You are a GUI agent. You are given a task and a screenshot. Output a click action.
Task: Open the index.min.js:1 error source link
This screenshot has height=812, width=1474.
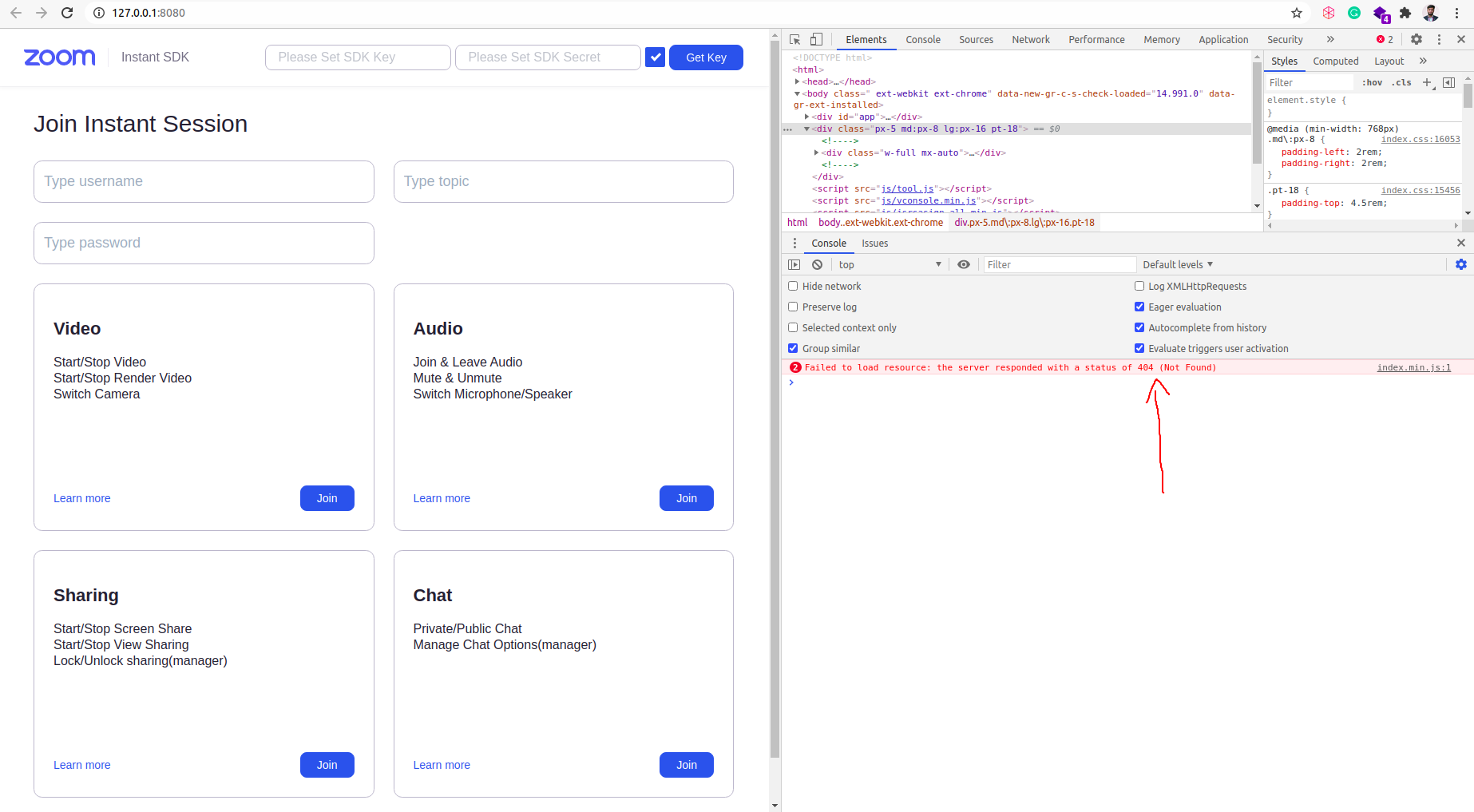pos(1413,367)
